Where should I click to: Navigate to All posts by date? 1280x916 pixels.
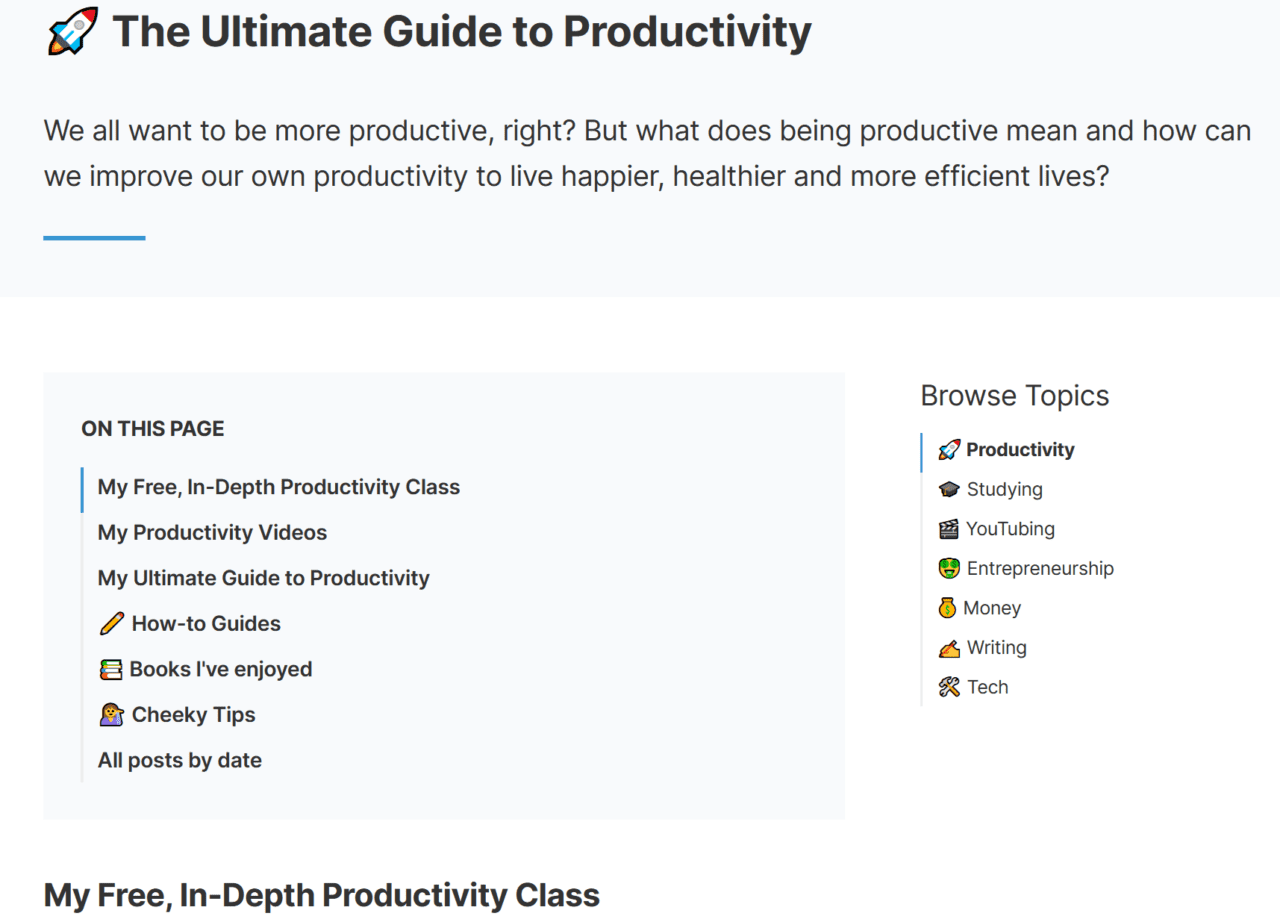[180, 760]
